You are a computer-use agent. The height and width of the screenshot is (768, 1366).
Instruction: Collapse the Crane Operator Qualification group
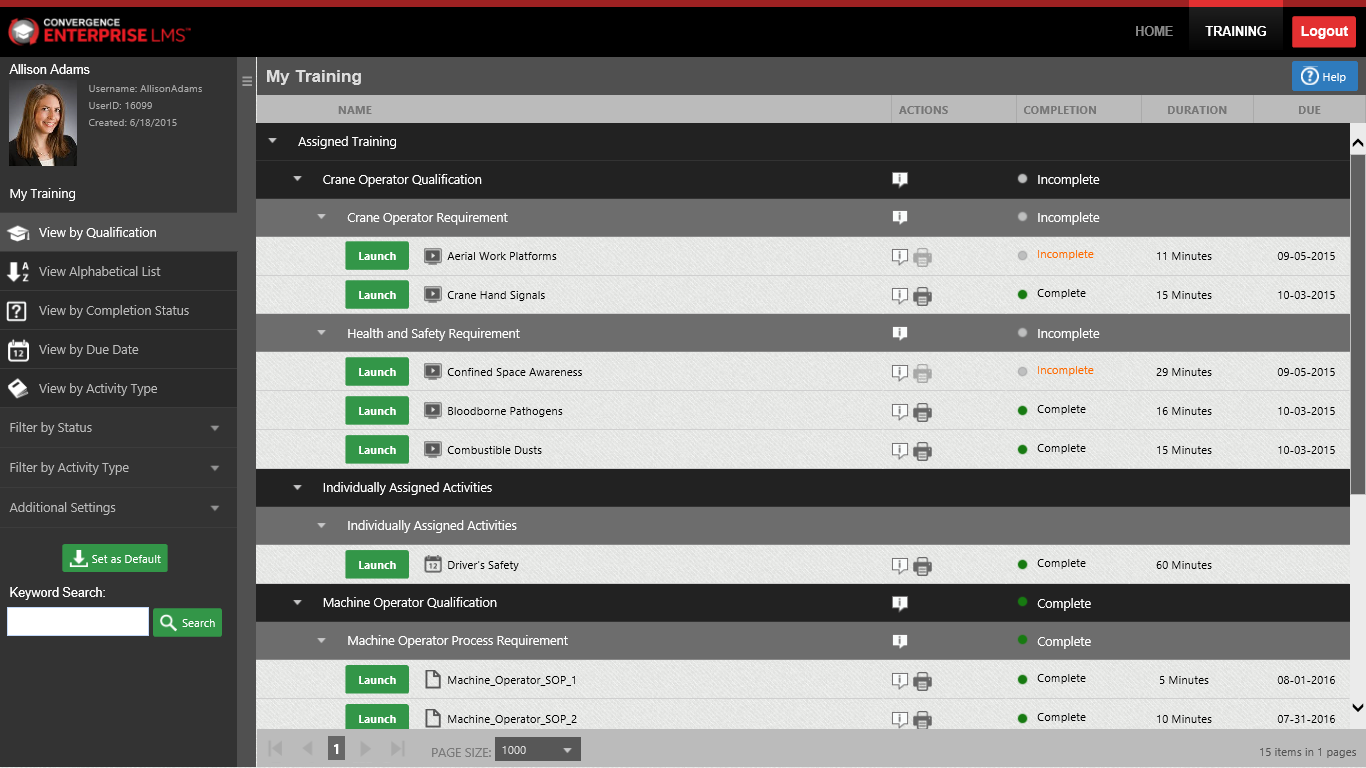(x=297, y=179)
